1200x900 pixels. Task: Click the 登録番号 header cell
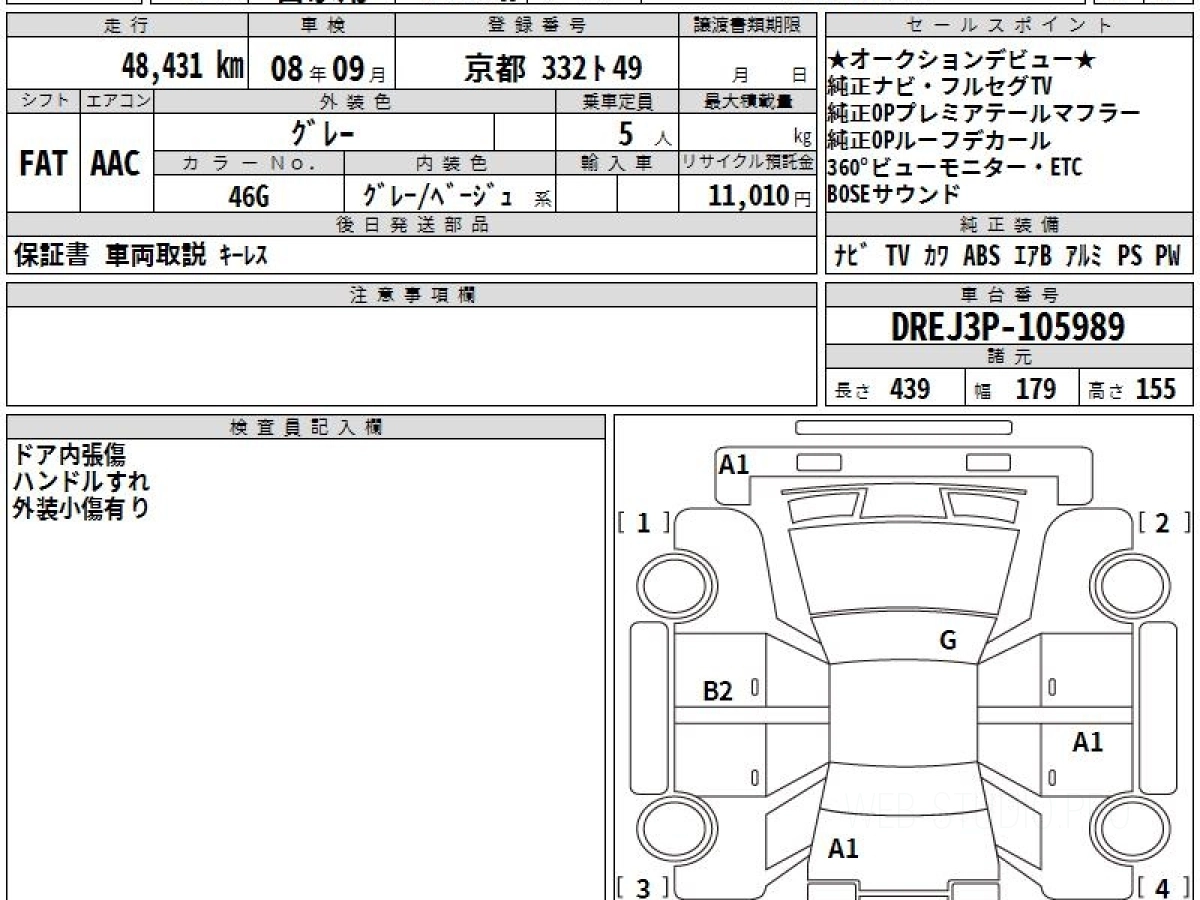tap(537, 26)
